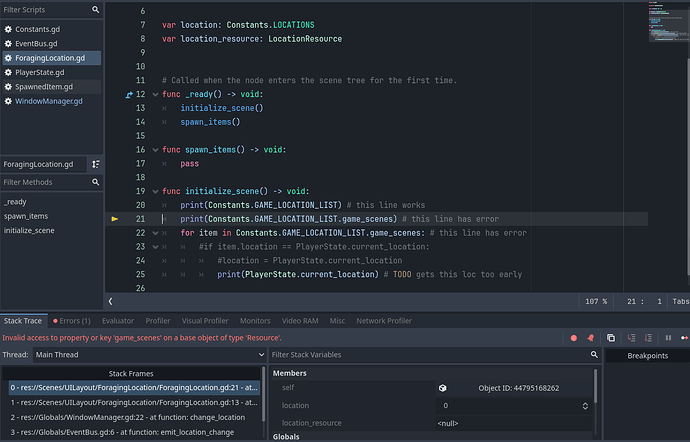The image size is (690, 442).
Task: Switch to the Errors (1) tab
Action: 70,321
